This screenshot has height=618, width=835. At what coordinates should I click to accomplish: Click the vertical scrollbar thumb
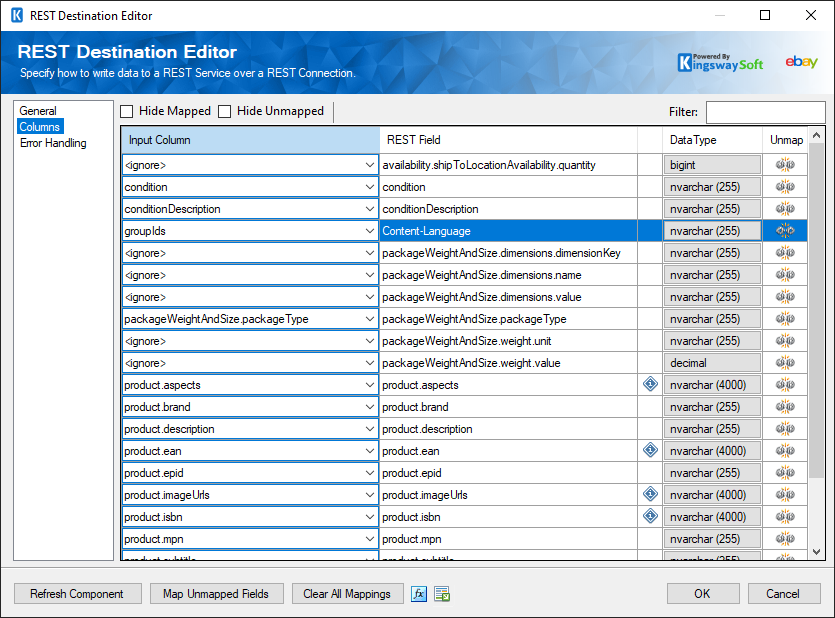(x=816, y=311)
